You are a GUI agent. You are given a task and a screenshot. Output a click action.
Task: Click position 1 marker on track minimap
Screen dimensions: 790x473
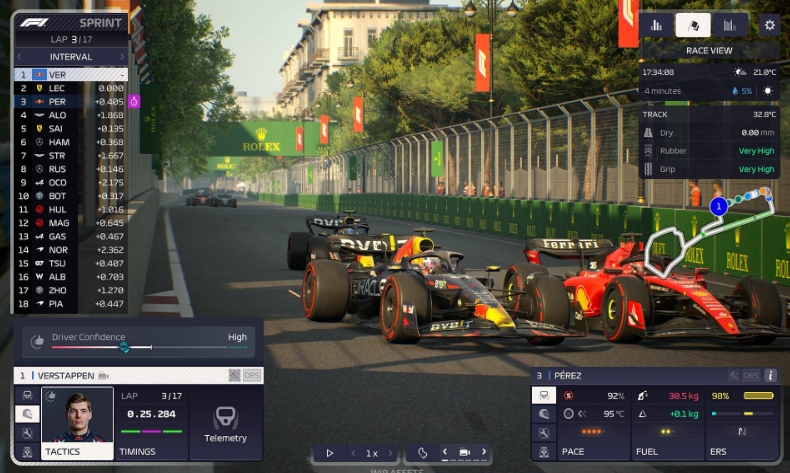[x=718, y=206]
